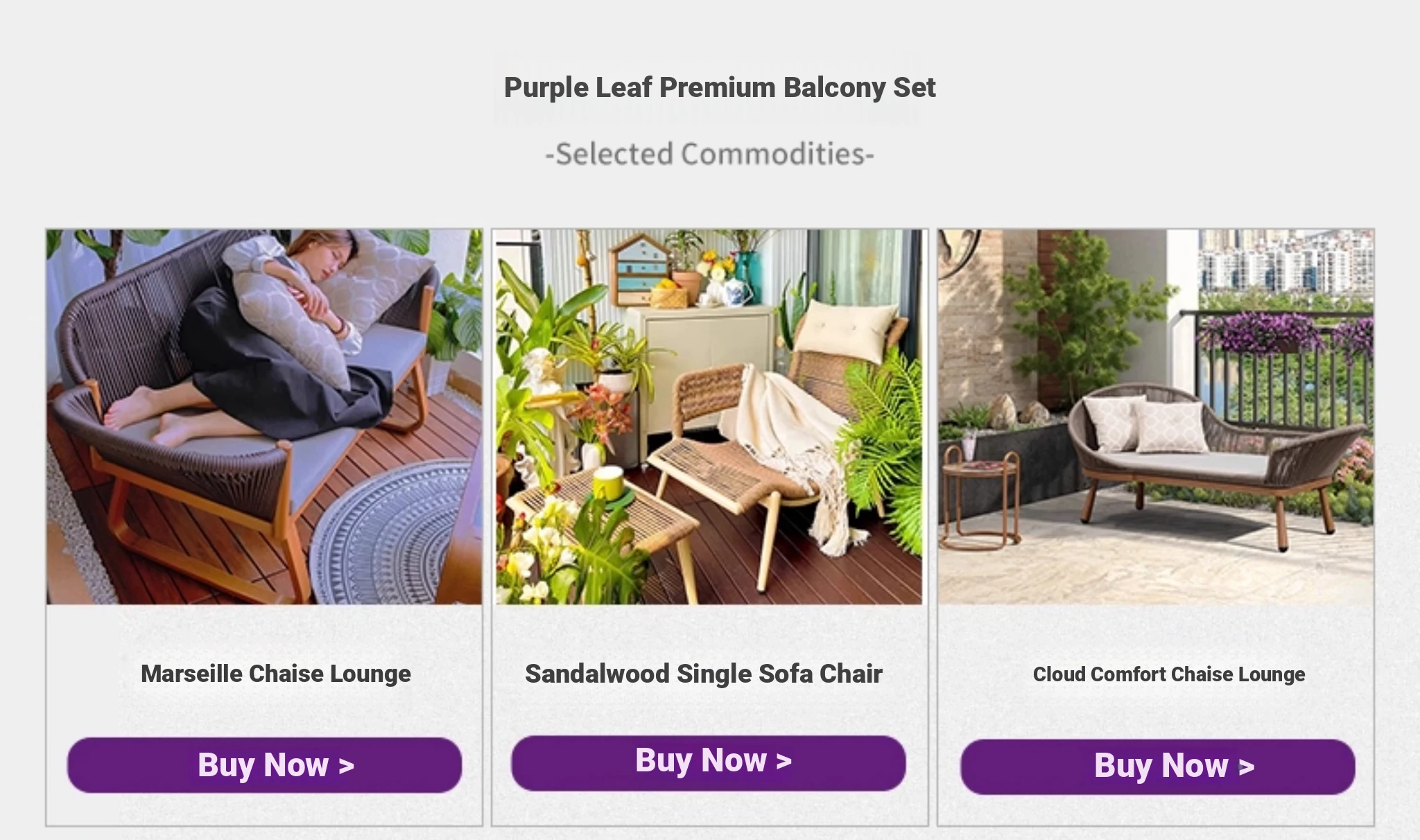Click the arrow on the Sandalwood Buy Now button

(x=784, y=761)
